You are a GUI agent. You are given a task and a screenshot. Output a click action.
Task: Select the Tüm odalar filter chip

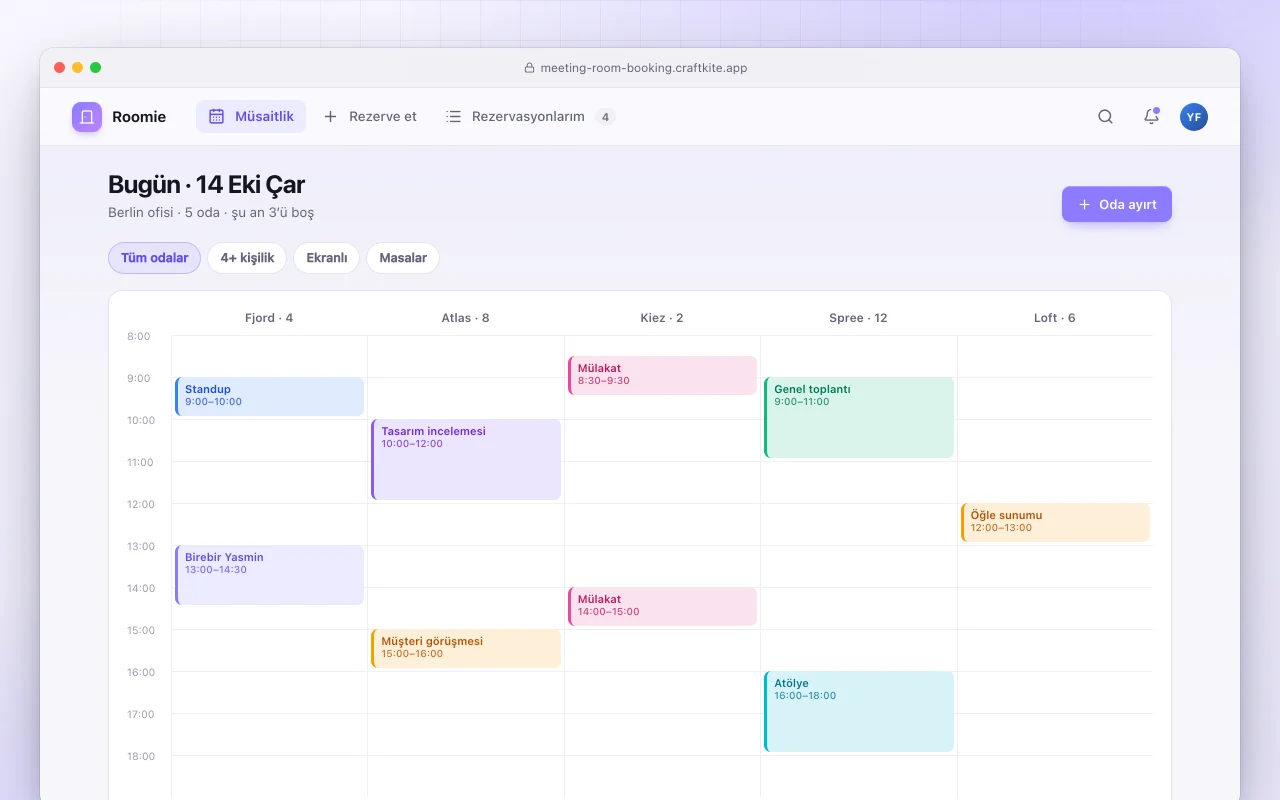[155, 258]
